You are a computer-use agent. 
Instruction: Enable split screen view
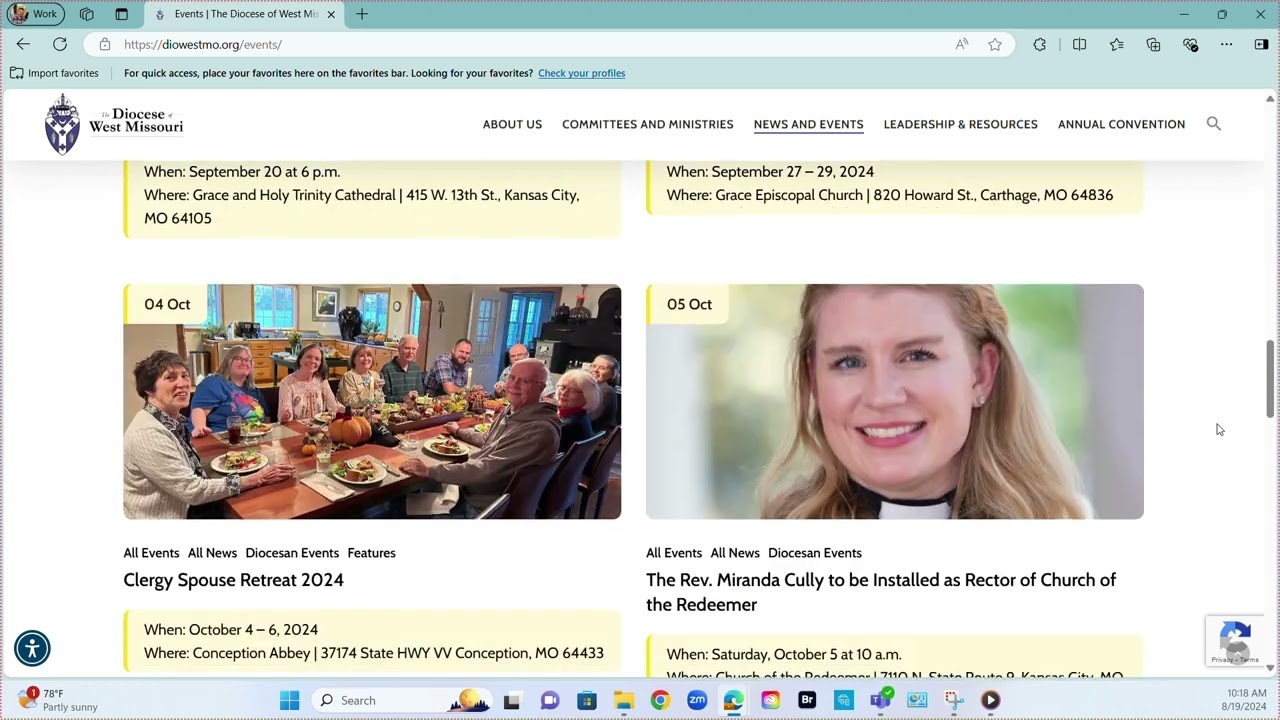[x=1079, y=44]
